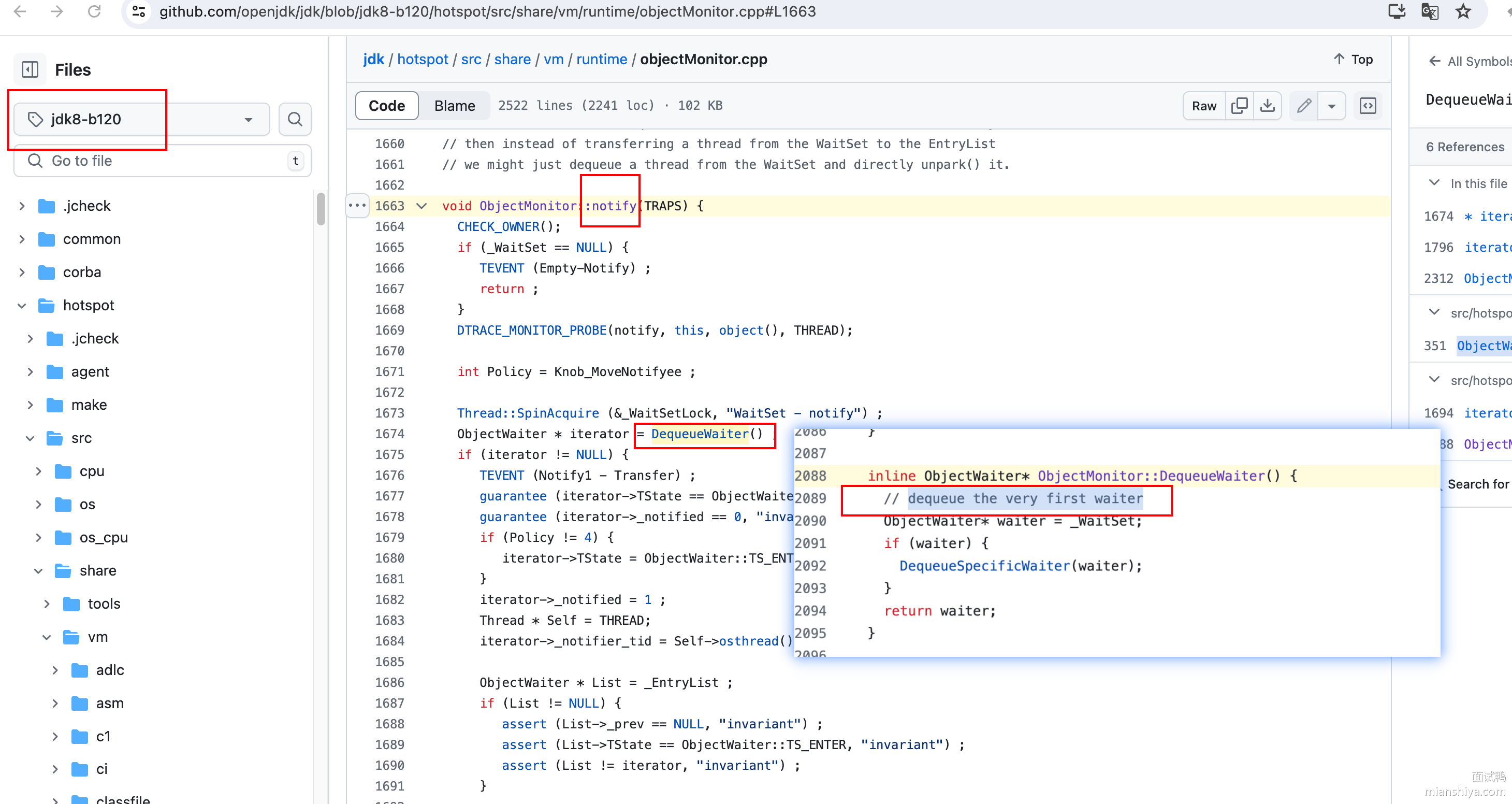The image size is (1512, 804).
Task: Click the pencil edit file icon
Action: click(x=1304, y=106)
